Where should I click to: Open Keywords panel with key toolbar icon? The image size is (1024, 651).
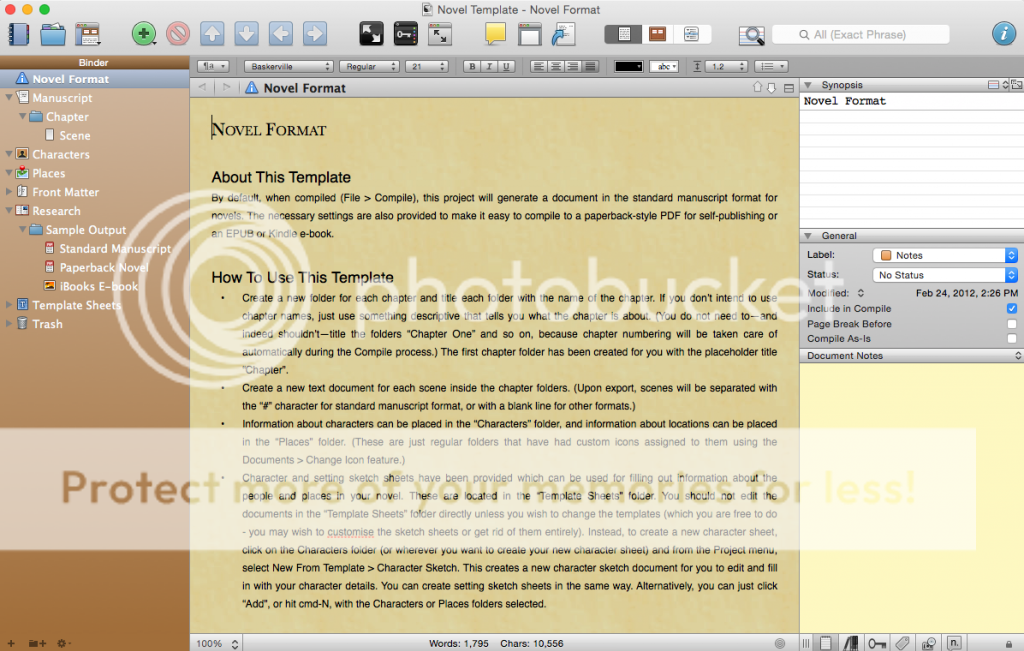click(x=405, y=34)
